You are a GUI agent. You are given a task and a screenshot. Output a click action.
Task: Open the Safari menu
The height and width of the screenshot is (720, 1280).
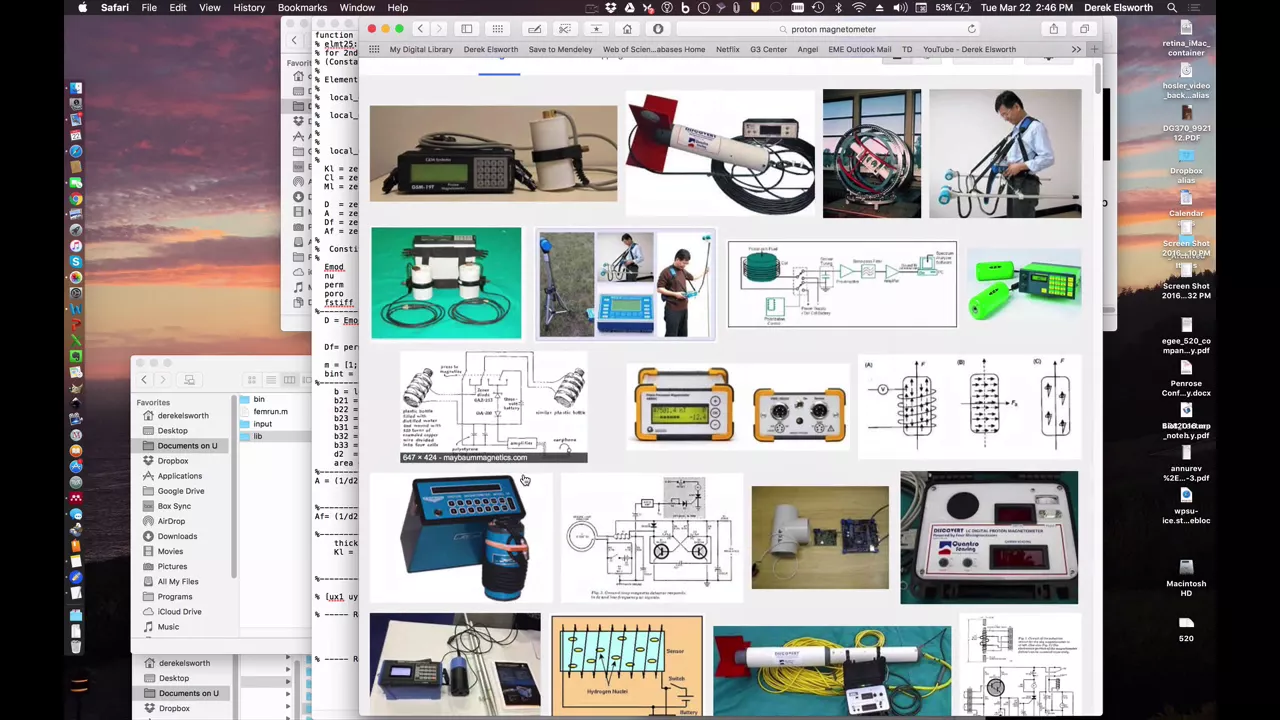tap(114, 8)
